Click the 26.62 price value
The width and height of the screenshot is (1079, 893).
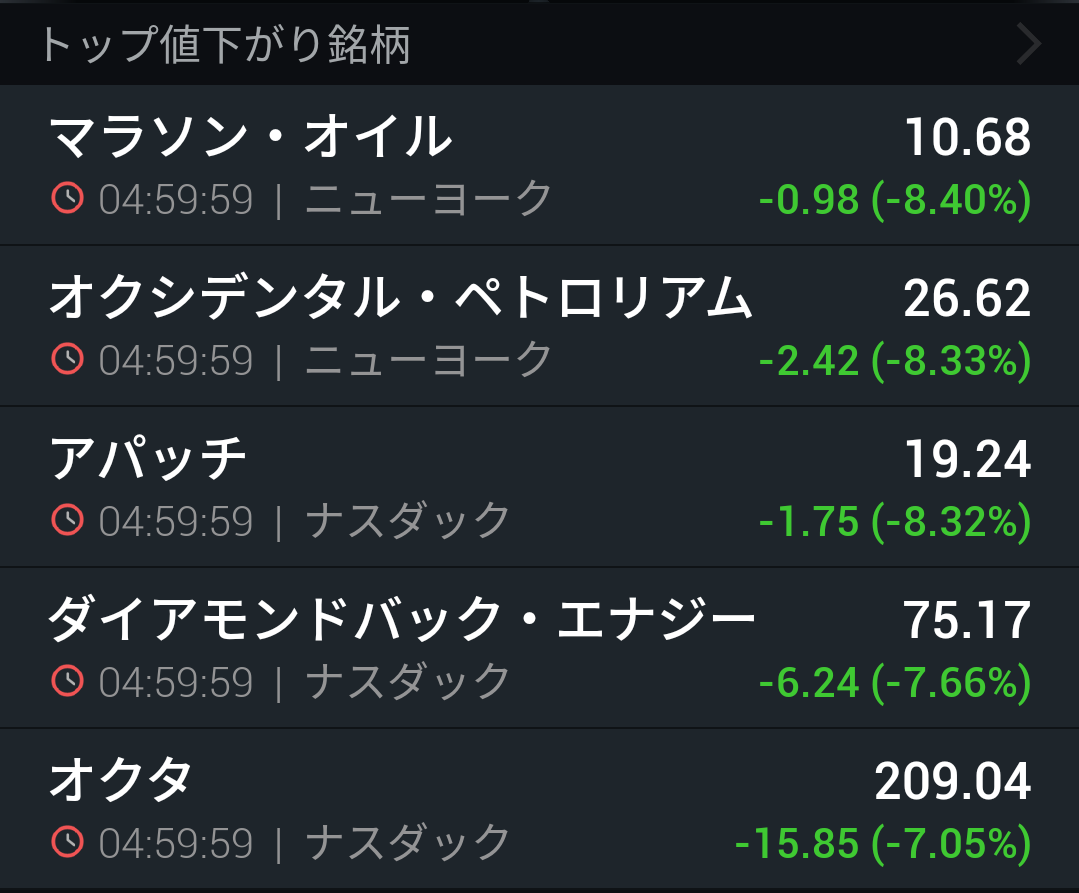pyautogui.click(x=967, y=298)
